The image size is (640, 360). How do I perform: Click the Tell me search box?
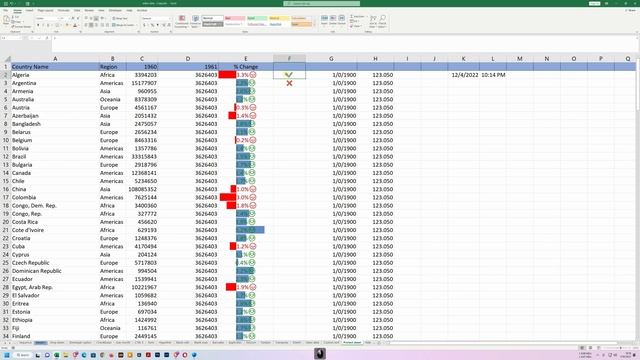tap(322, 3)
